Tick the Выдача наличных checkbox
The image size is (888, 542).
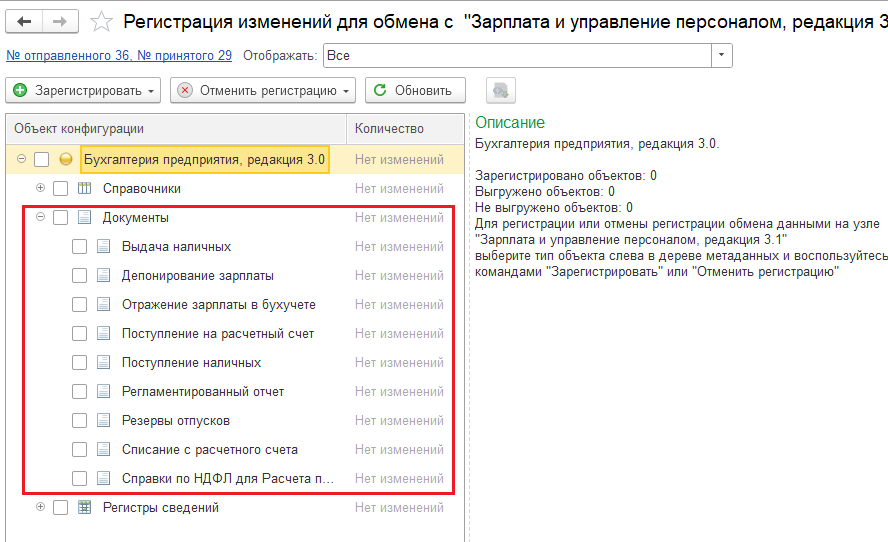(x=79, y=246)
